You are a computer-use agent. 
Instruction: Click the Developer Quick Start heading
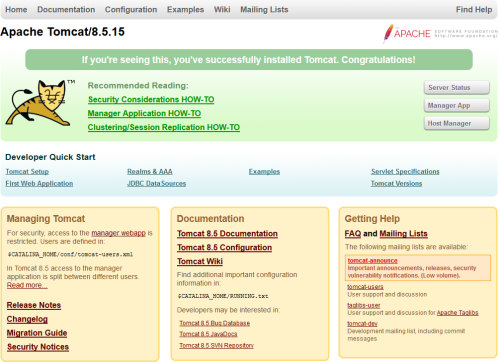click(50, 157)
